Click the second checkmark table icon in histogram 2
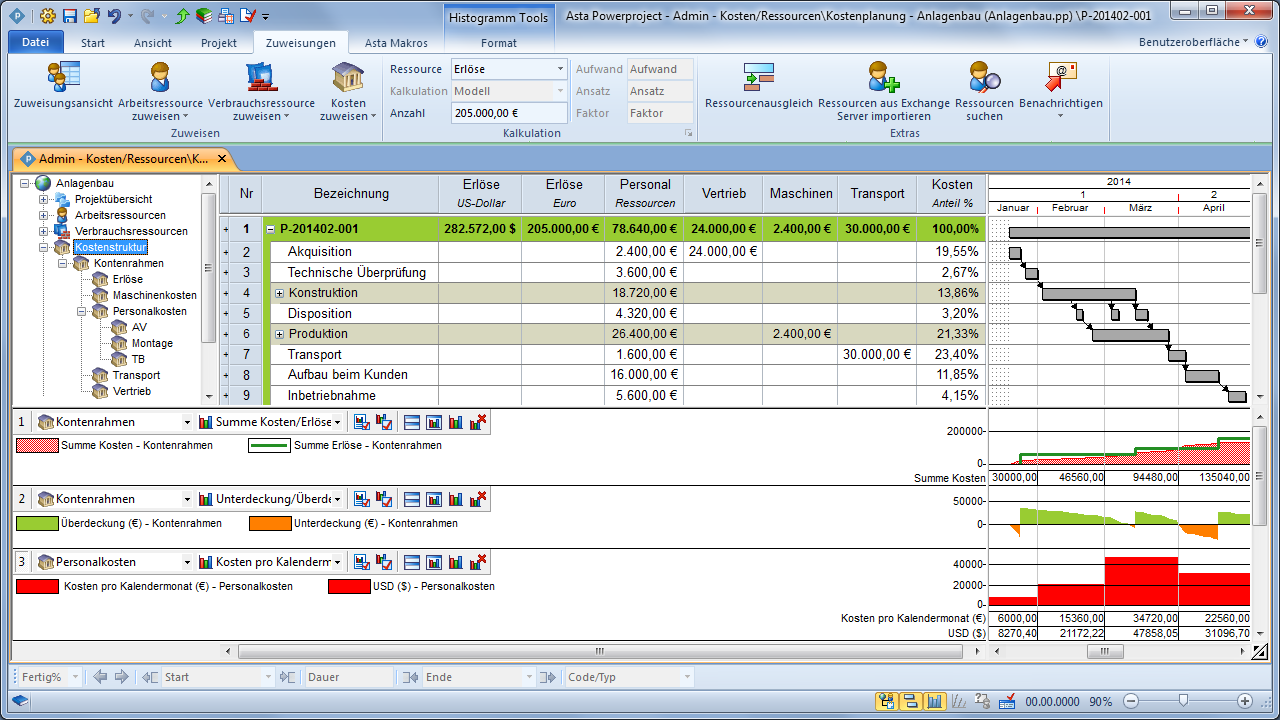The width and height of the screenshot is (1280, 720). coord(384,499)
